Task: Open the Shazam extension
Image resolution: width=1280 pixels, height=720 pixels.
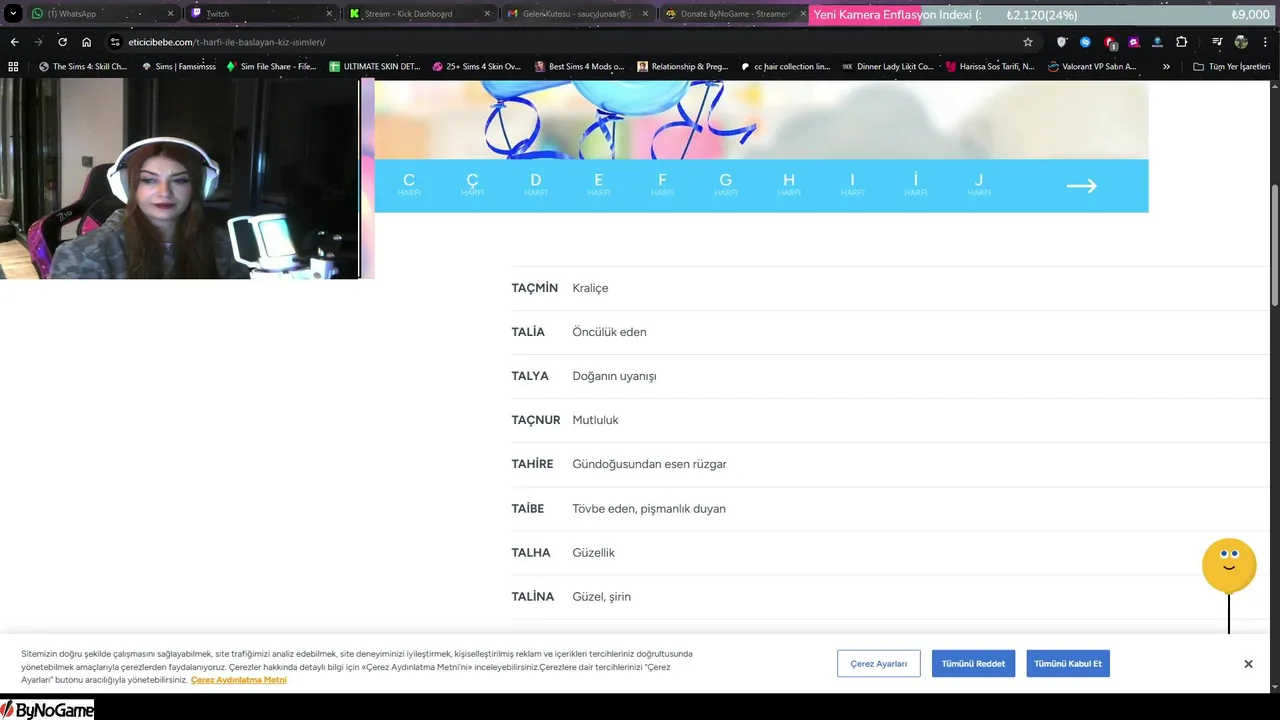Action: point(1086,42)
